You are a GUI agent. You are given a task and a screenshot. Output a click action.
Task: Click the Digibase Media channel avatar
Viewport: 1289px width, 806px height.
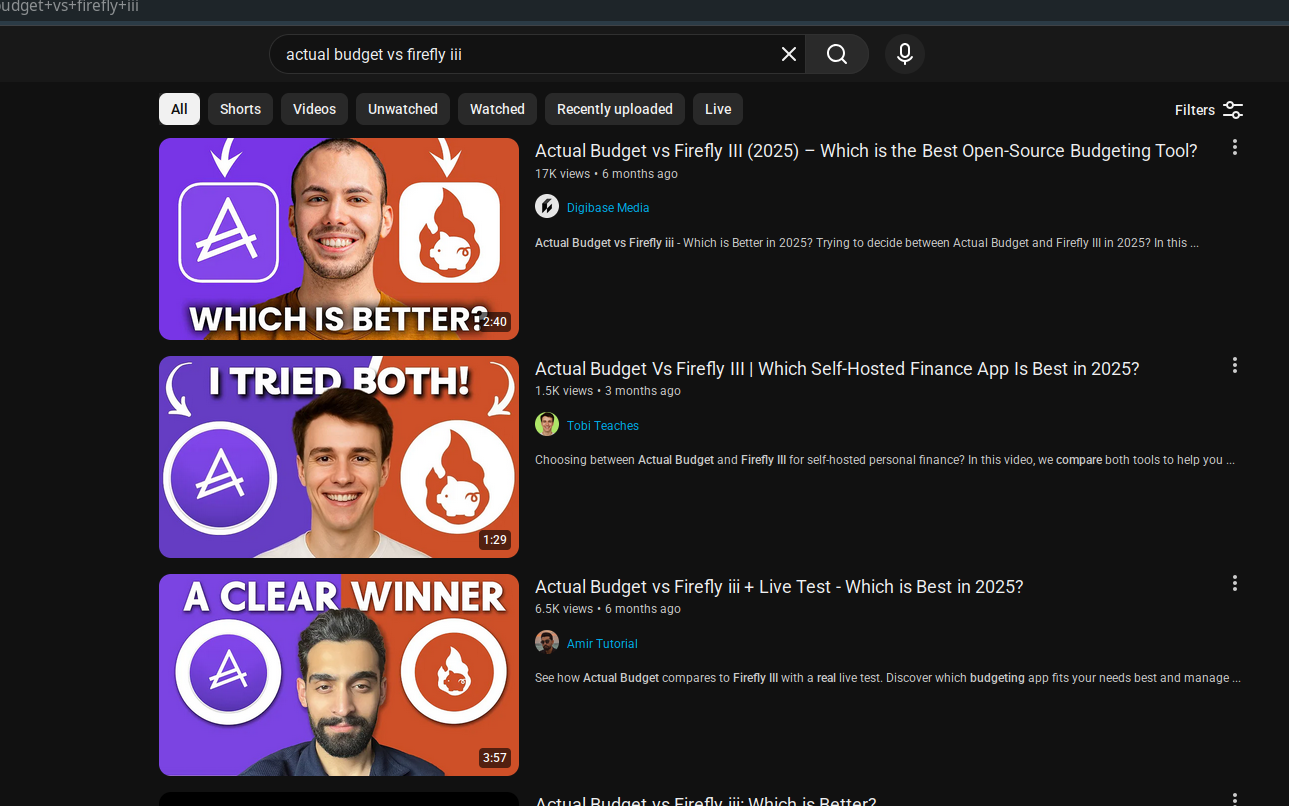[x=547, y=207]
